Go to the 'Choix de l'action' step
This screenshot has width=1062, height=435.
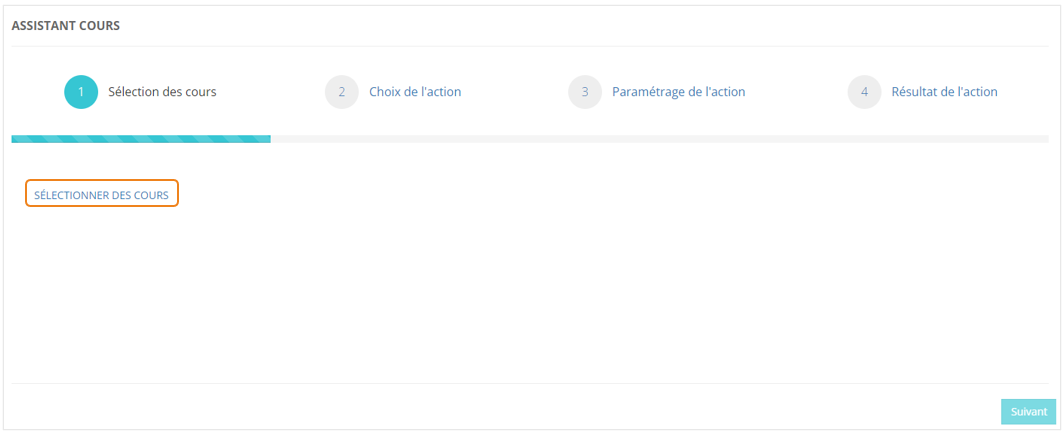click(415, 92)
